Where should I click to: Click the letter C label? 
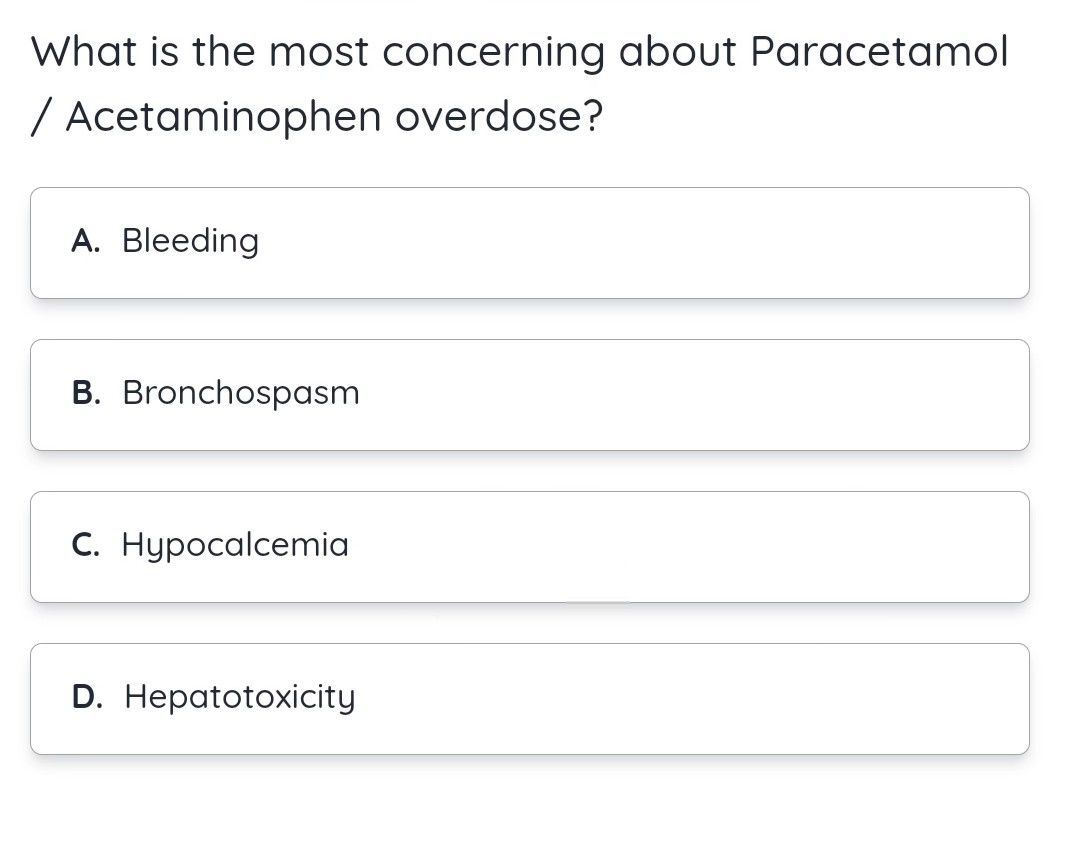click(x=85, y=545)
